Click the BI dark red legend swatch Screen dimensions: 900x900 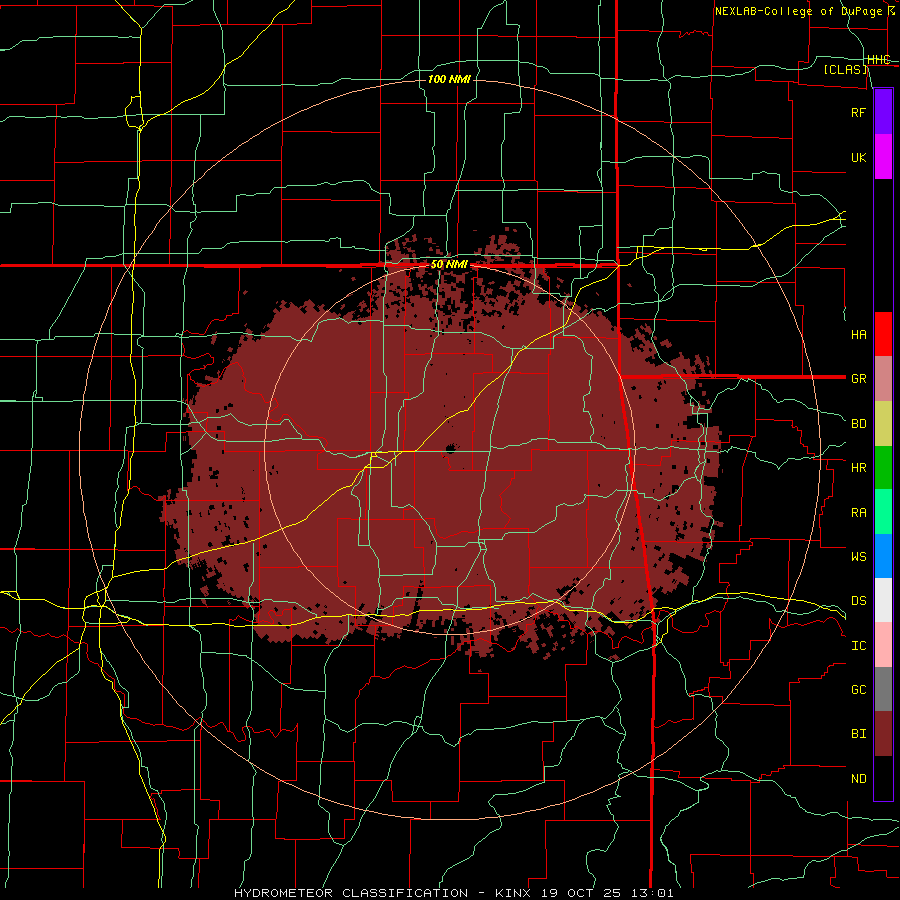[883, 734]
